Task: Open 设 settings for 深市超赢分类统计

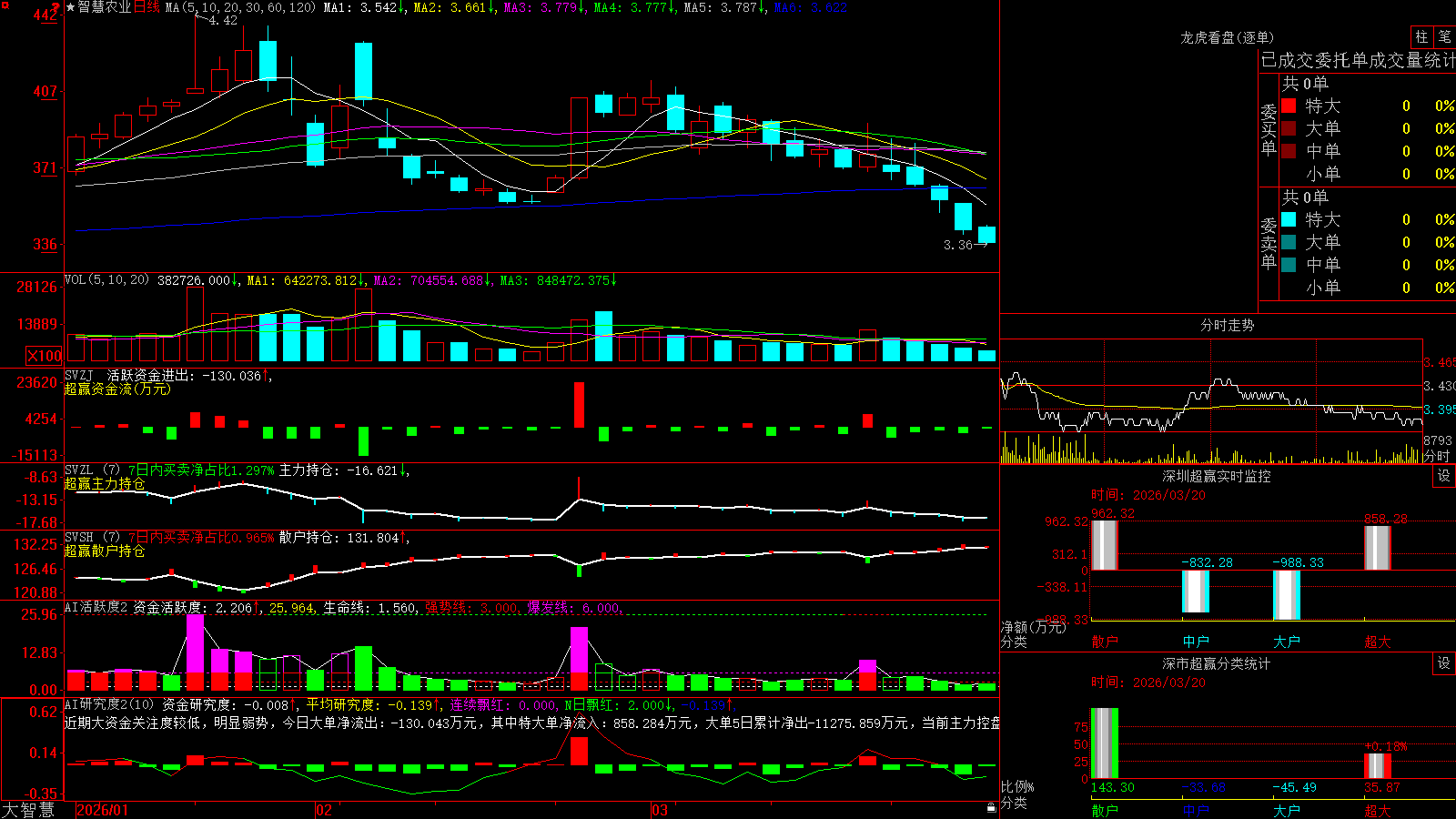Action: pyautogui.click(x=1444, y=663)
